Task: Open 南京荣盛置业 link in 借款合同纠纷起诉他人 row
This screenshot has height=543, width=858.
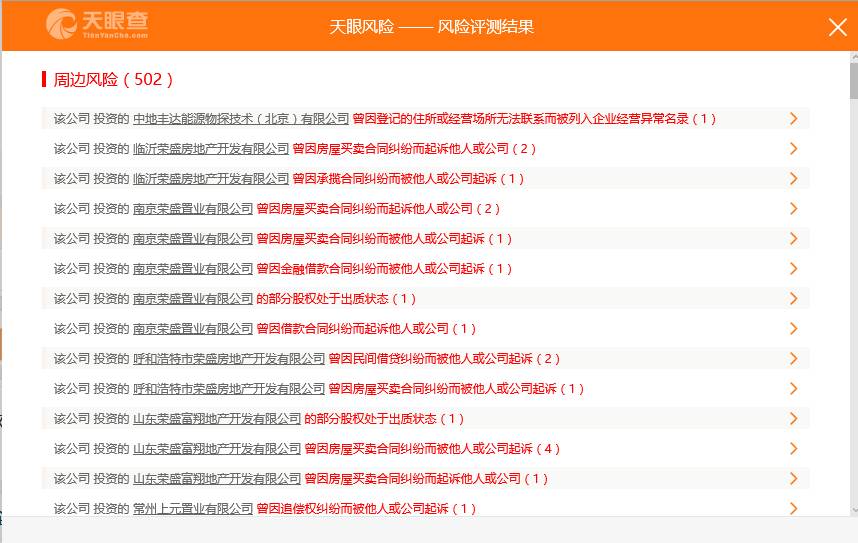Action: [x=193, y=329]
